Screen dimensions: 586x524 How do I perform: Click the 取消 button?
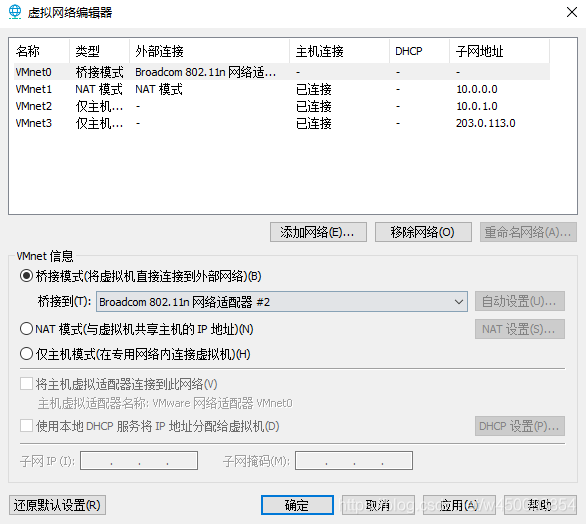tap(378, 505)
